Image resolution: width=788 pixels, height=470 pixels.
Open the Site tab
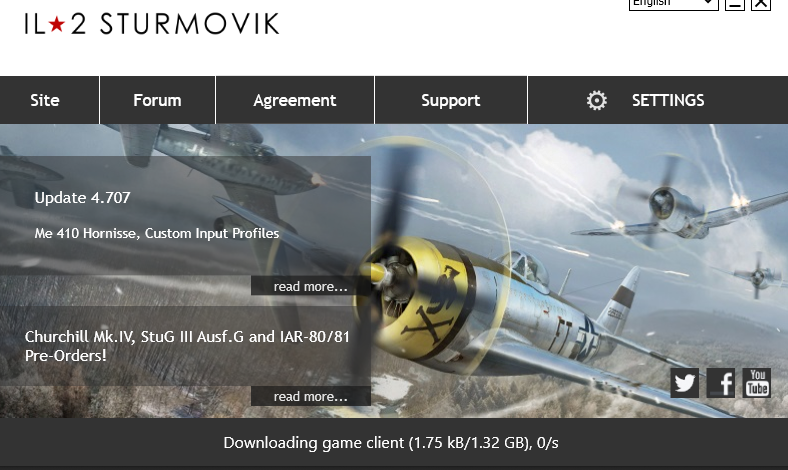(x=49, y=100)
